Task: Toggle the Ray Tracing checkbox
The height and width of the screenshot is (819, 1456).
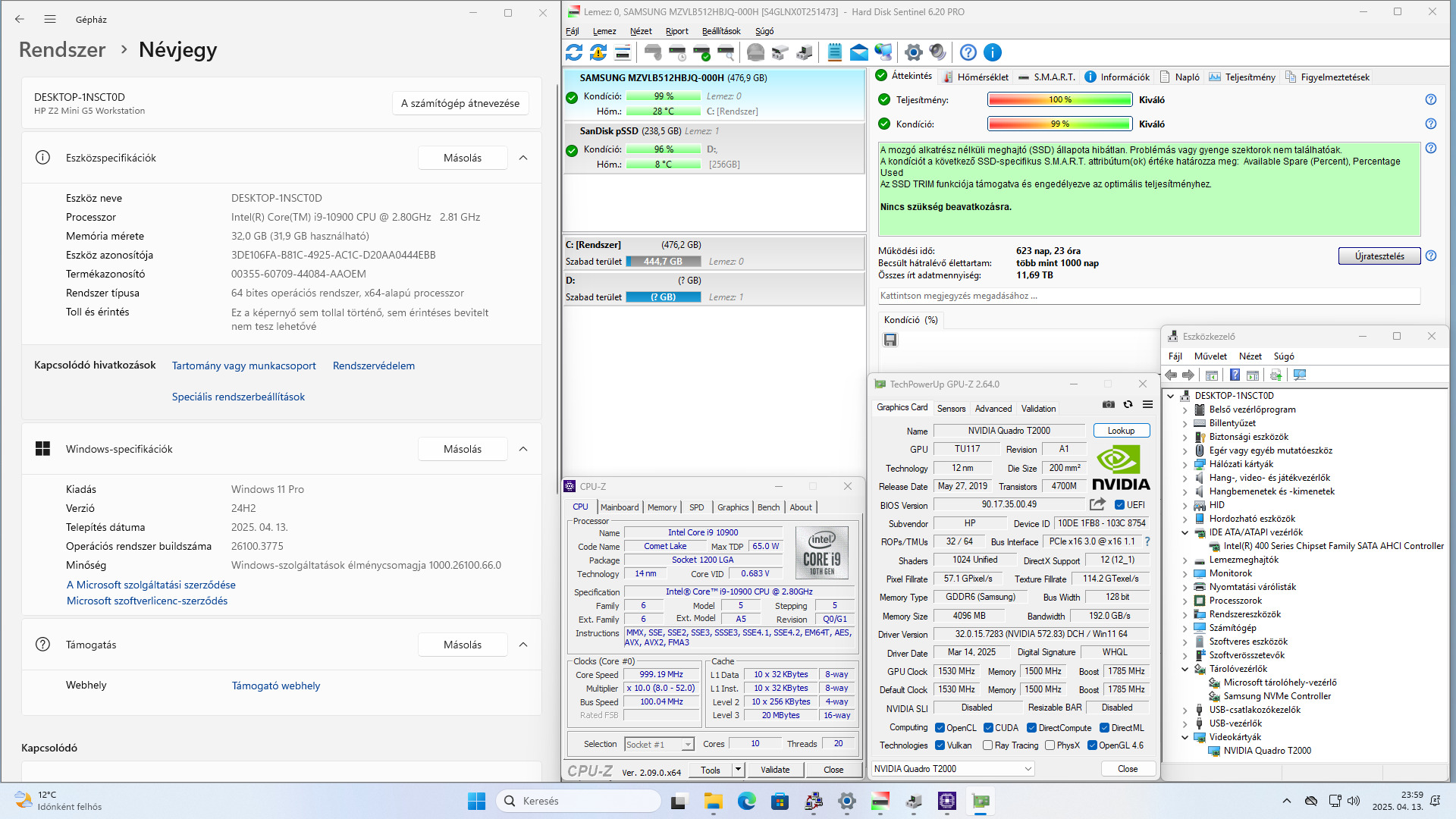Action: pos(987,745)
